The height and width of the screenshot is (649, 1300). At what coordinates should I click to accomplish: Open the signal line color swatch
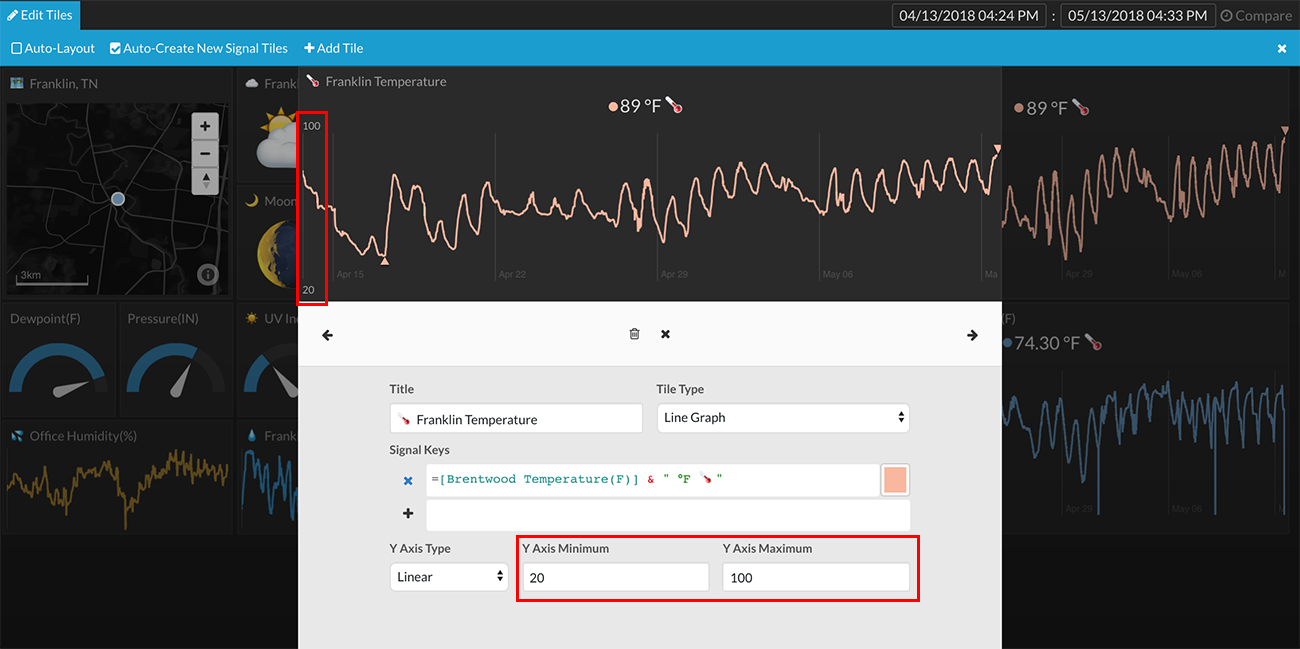[x=894, y=480]
